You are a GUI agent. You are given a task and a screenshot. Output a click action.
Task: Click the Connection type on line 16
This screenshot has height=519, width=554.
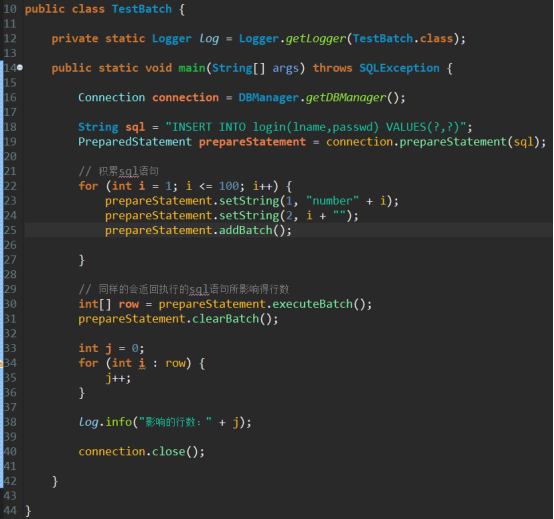112,98
